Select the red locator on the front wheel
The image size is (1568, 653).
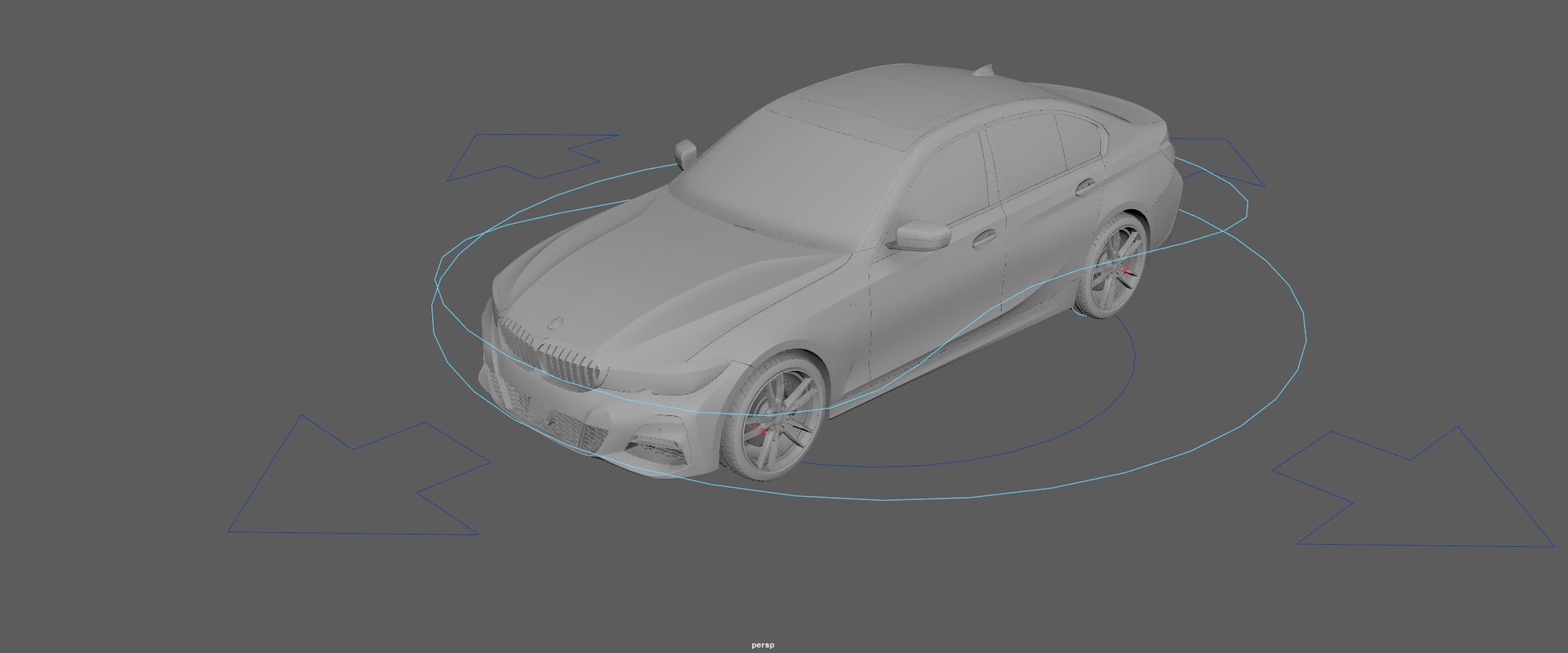point(764,430)
